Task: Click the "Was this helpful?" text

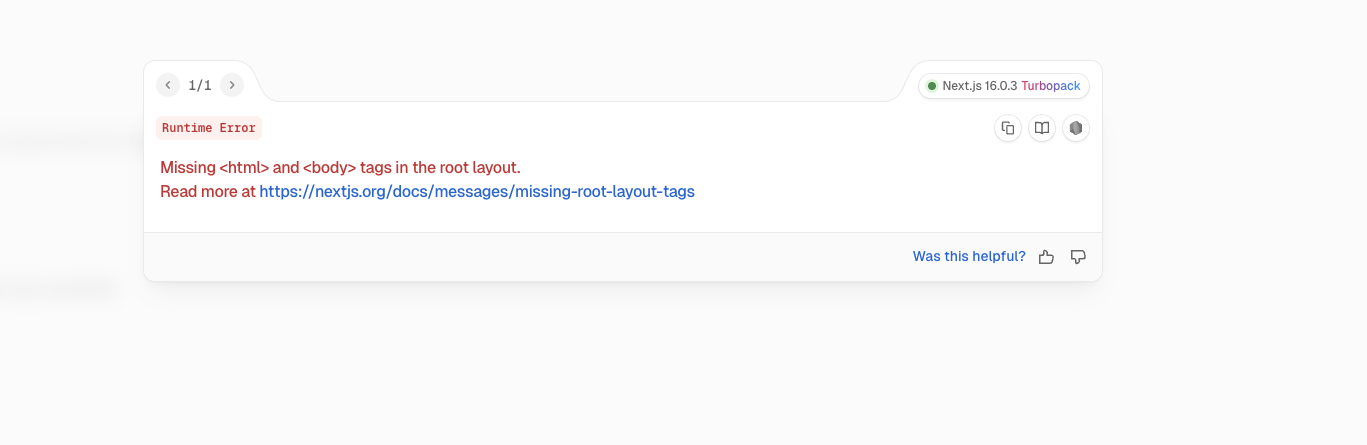Action: (969, 257)
